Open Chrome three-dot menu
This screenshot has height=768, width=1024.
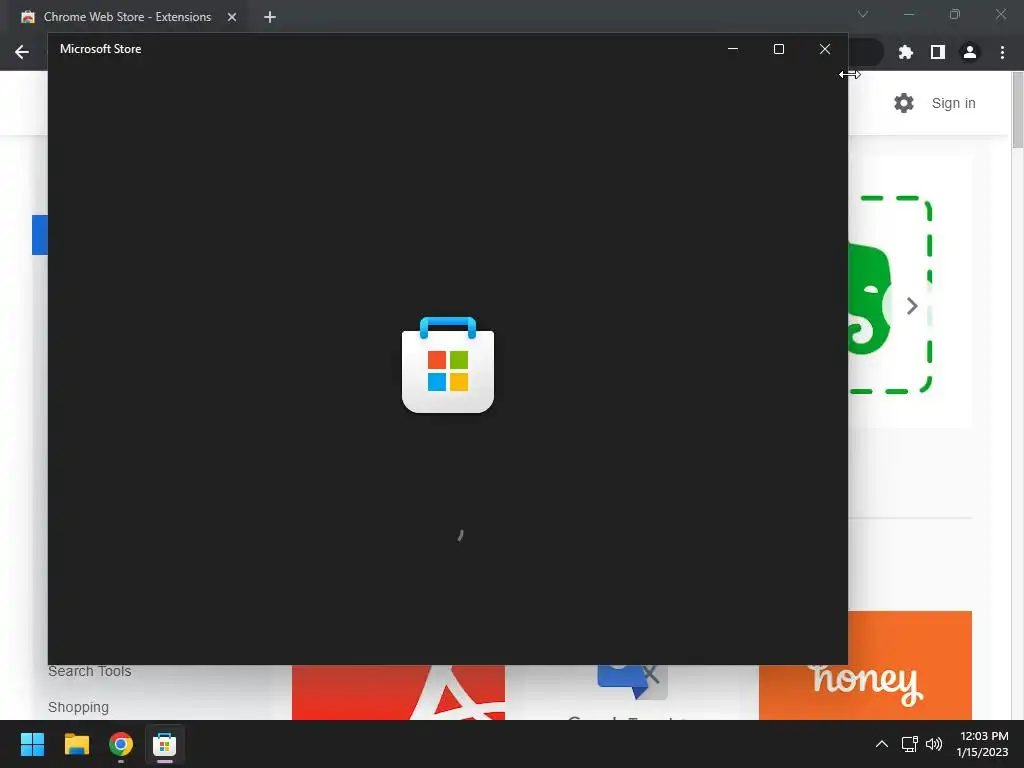coord(1002,52)
